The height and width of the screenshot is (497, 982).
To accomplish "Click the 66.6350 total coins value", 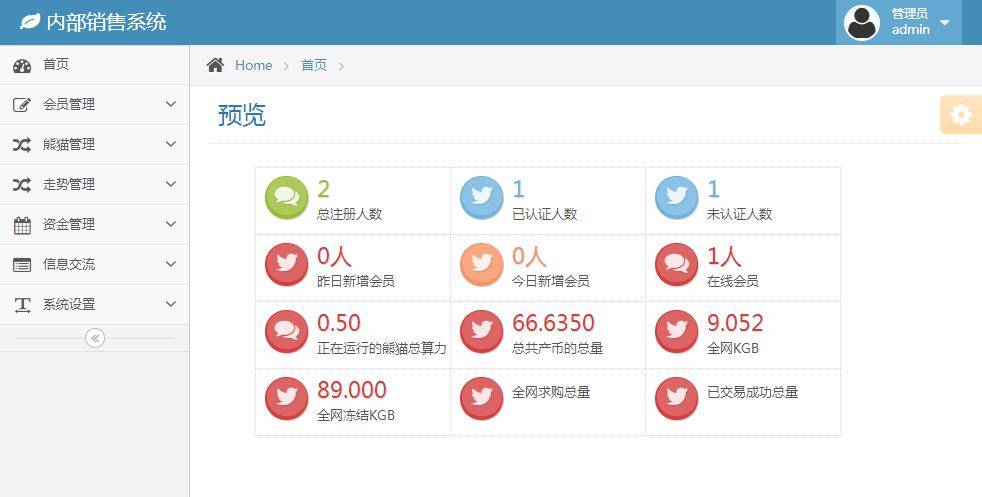I will click(x=553, y=323).
